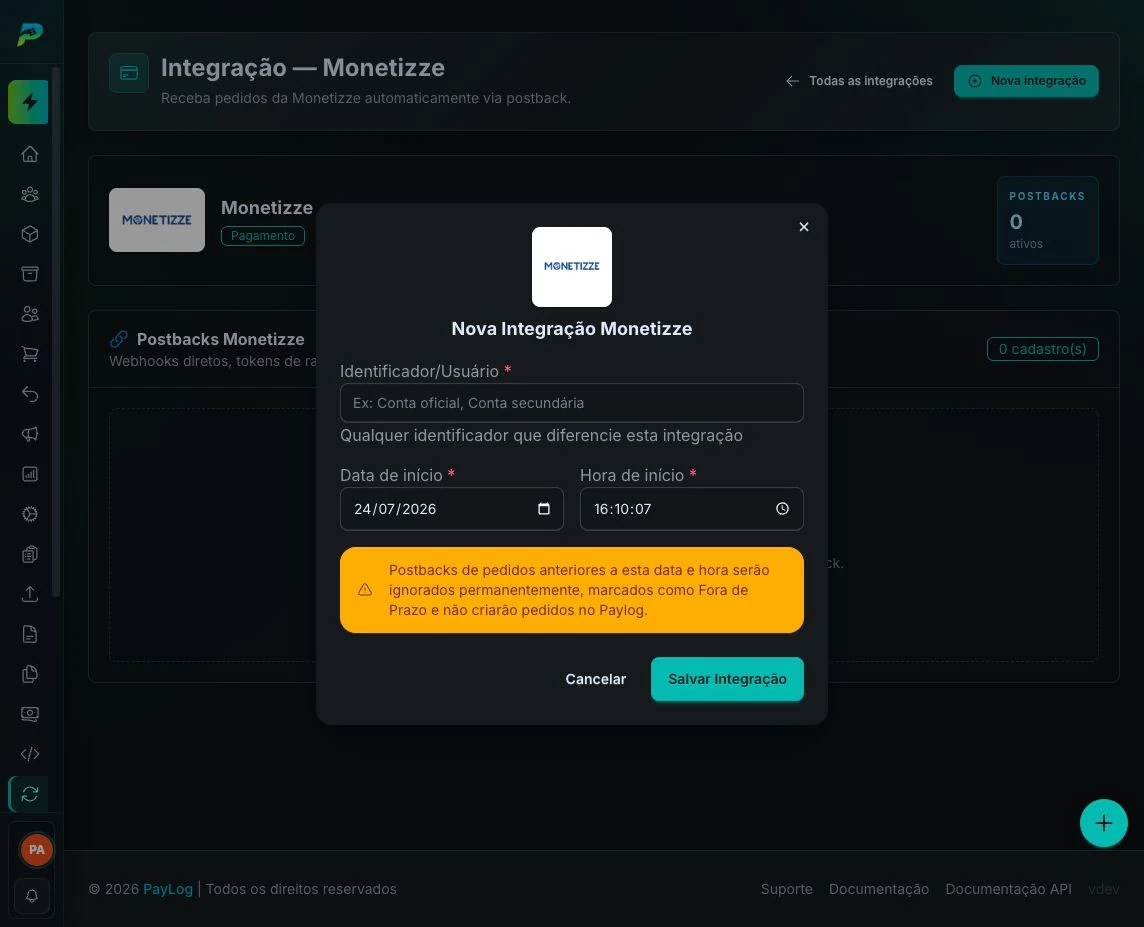Image resolution: width=1144 pixels, height=927 pixels.
Task: Click the sidebar vertical scrollbar
Action: coord(56,332)
